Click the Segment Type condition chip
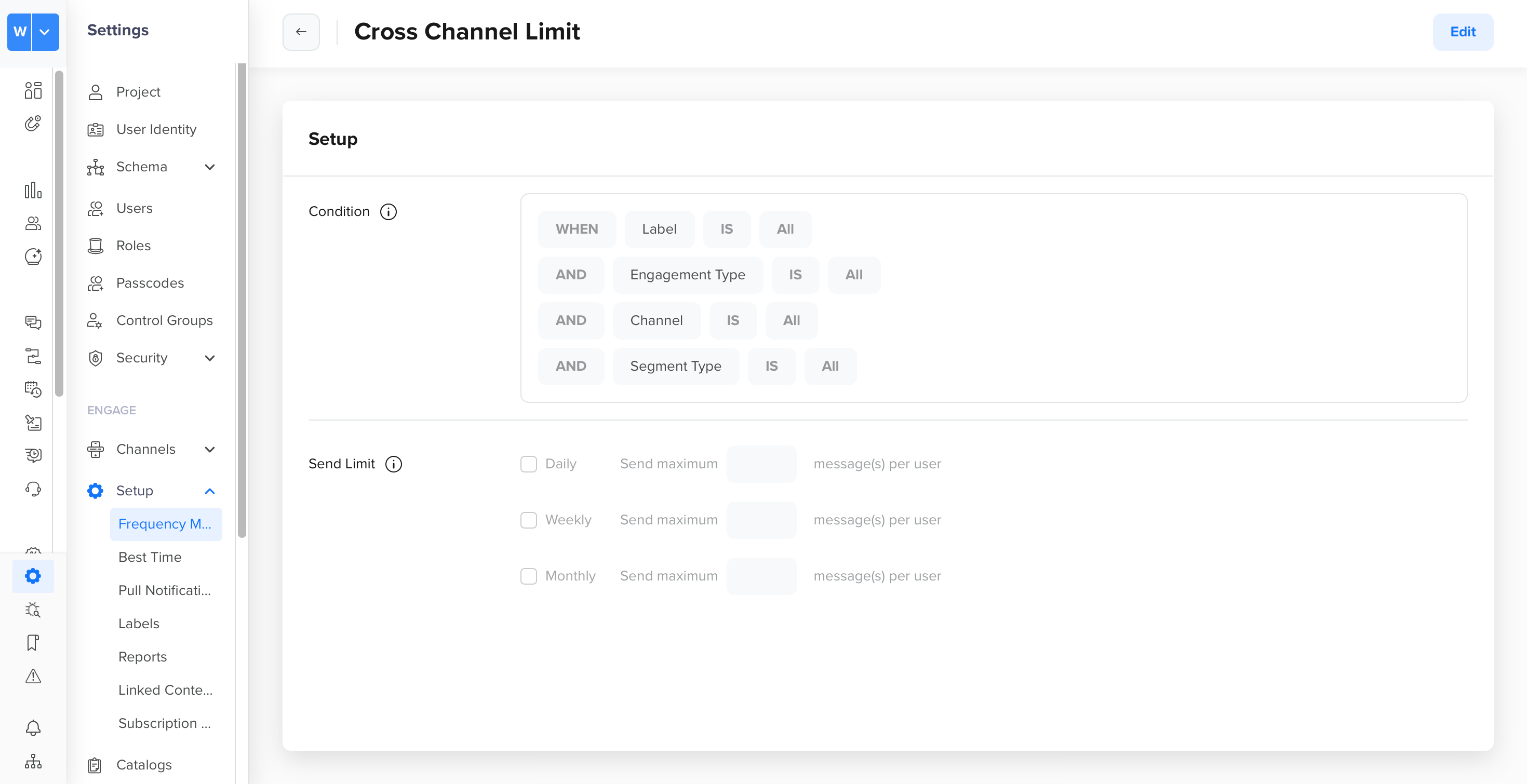This screenshot has width=1527, height=784. click(676, 366)
